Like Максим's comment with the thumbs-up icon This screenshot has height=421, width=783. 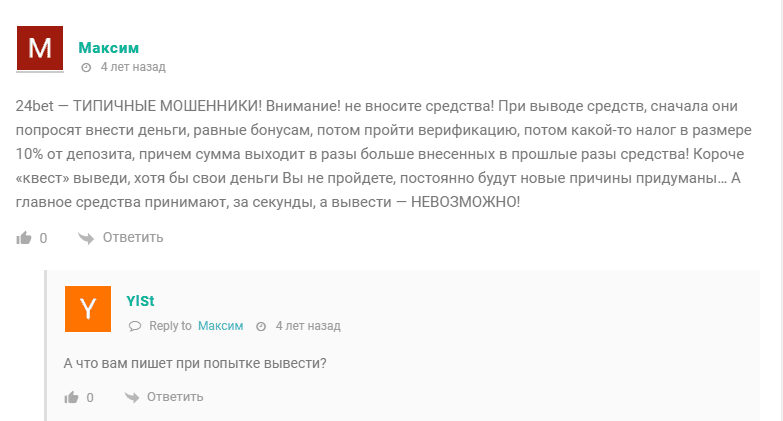pyautogui.click(x=23, y=238)
